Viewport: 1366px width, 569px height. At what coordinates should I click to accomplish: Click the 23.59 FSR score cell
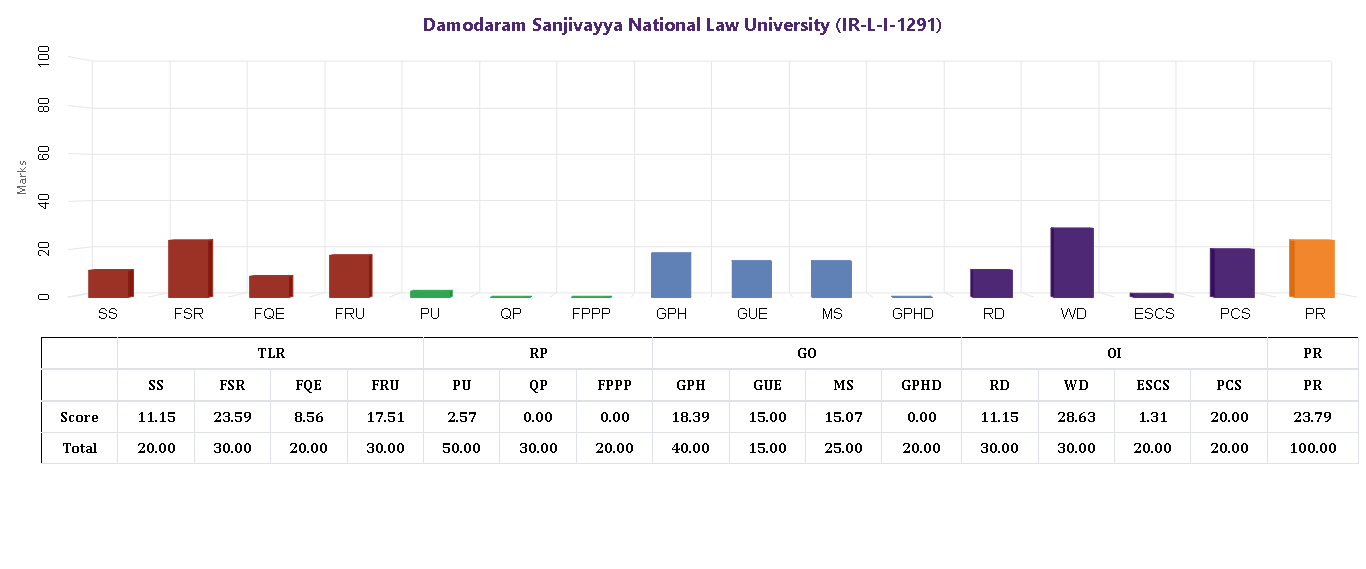[x=232, y=417]
